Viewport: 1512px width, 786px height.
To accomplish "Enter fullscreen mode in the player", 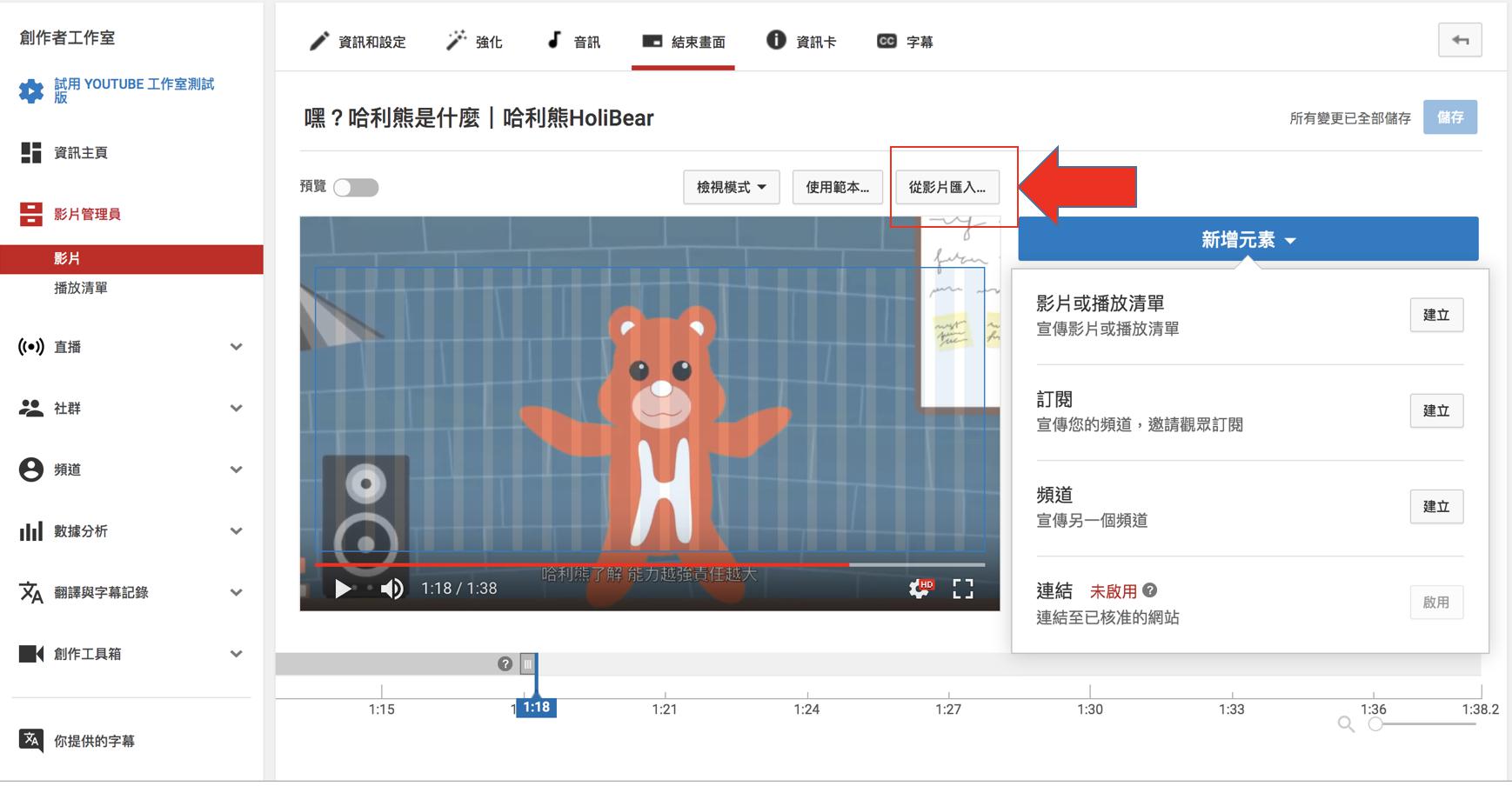I will 963,589.
